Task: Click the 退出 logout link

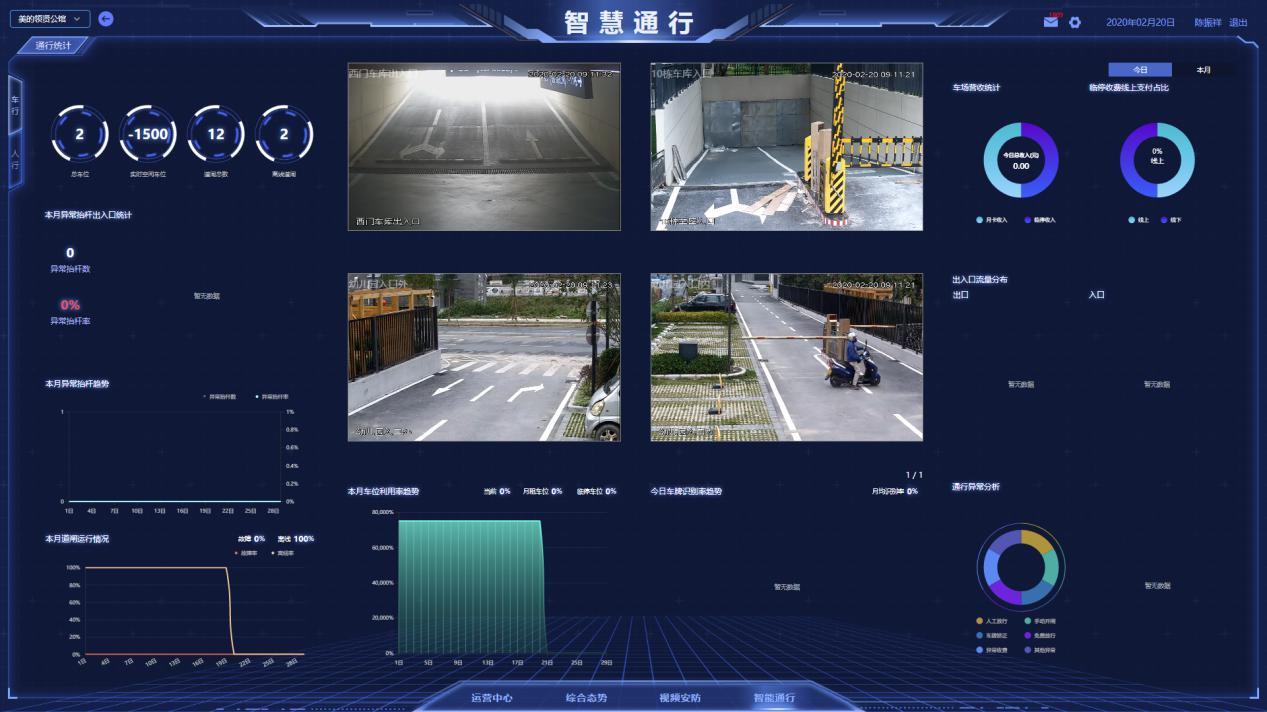Action: click(x=1238, y=22)
